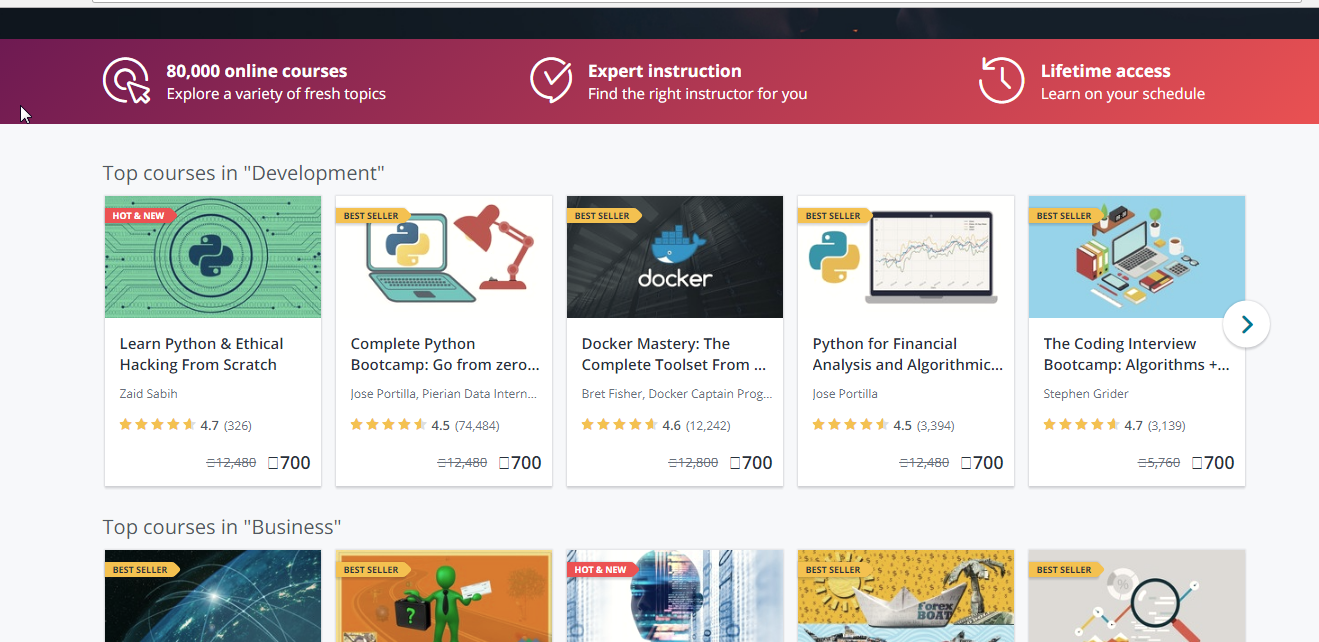Open Complete Python Bootcamp laptop thumbnail
The width and height of the screenshot is (1319, 642).
444,257
